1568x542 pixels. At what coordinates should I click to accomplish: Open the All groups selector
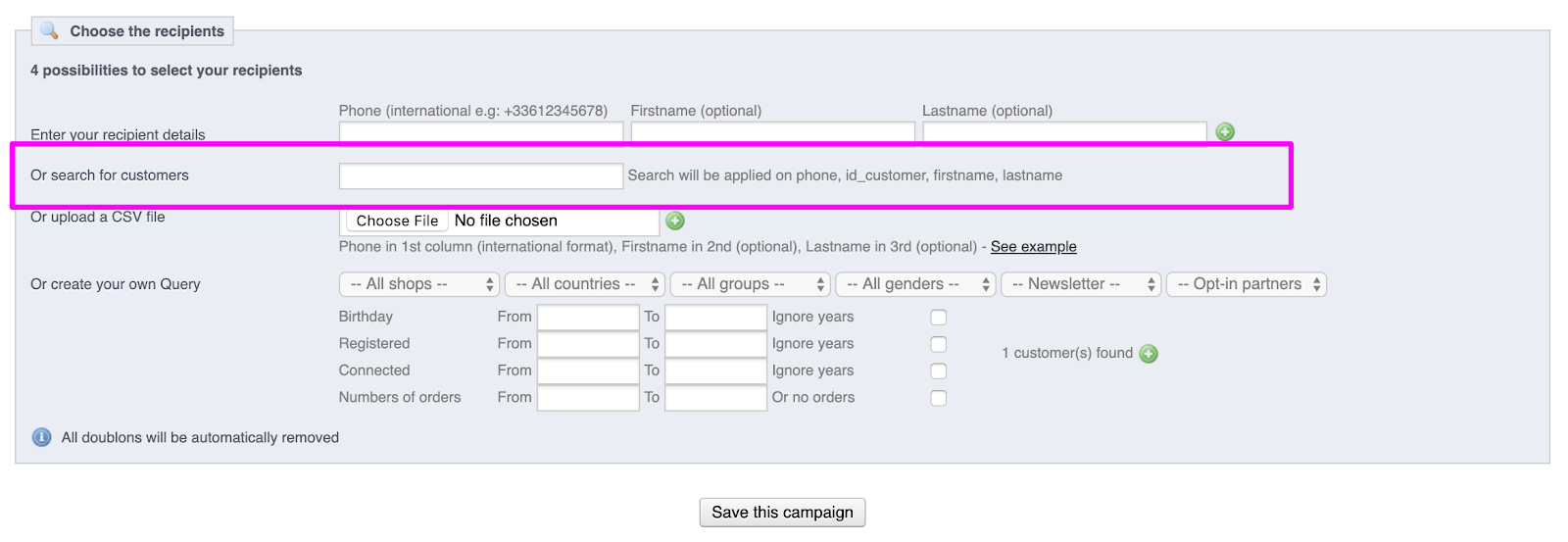coord(751,284)
